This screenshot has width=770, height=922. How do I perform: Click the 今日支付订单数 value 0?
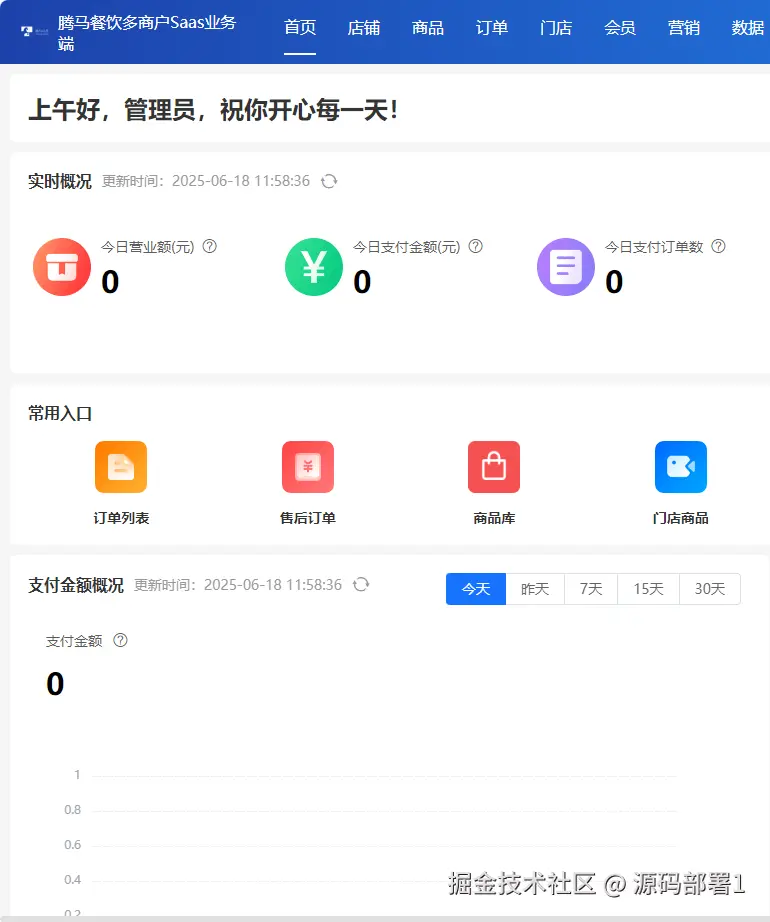(614, 282)
